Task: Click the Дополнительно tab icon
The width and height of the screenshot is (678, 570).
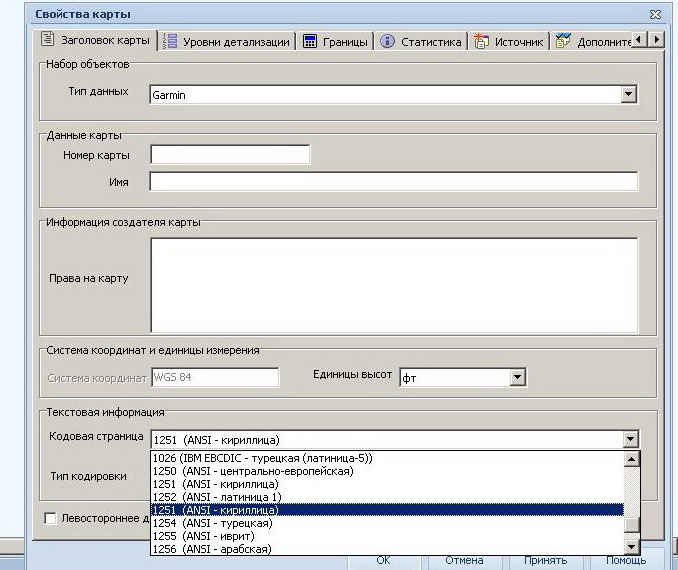Action: point(564,41)
